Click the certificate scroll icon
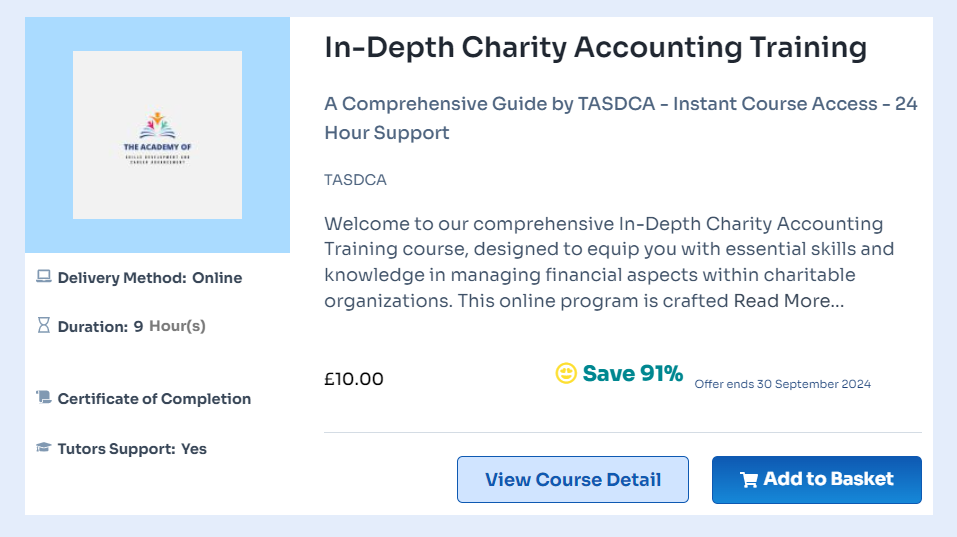 tap(43, 398)
